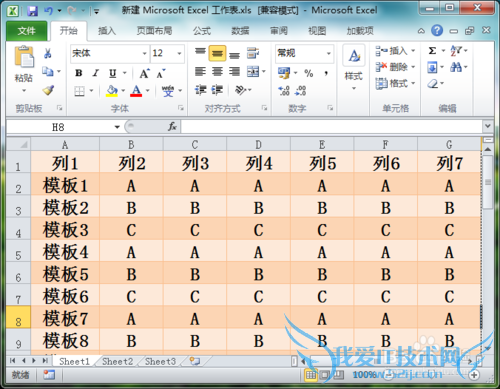Switch to Page Layout view button
This screenshot has width=500, height=389.
coord(324,375)
